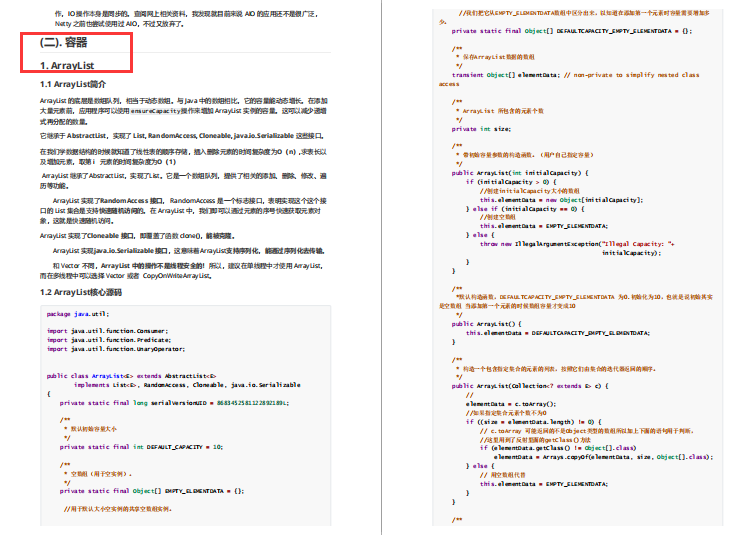The height and width of the screenshot is (535, 744).
Task: Click the subheading "1.1 ArrayList简介"
Action: tap(73, 84)
